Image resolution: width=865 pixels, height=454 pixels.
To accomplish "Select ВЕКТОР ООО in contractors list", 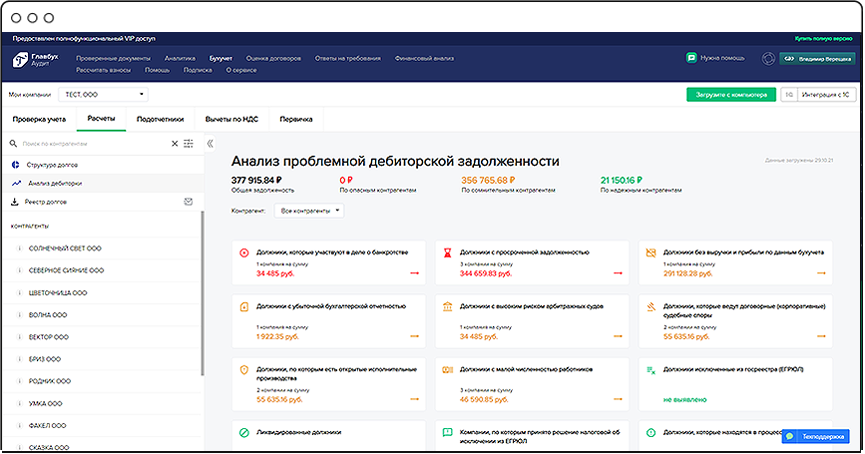I will (x=49, y=337).
